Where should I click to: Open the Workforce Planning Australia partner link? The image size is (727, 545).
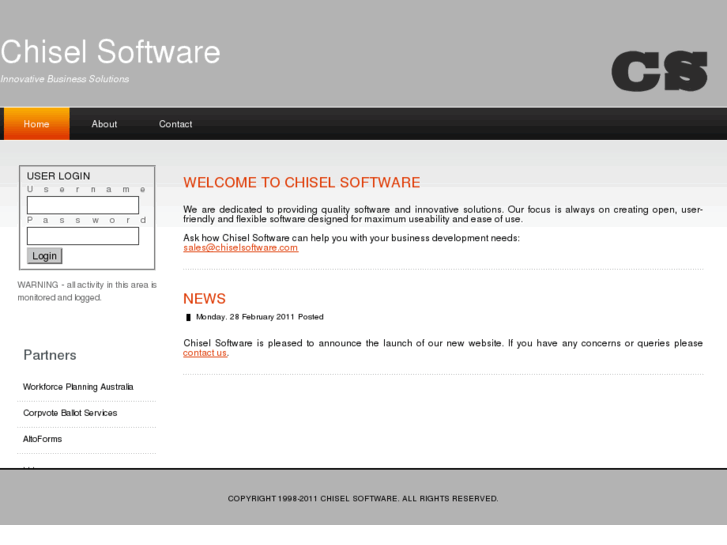[78, 387]
